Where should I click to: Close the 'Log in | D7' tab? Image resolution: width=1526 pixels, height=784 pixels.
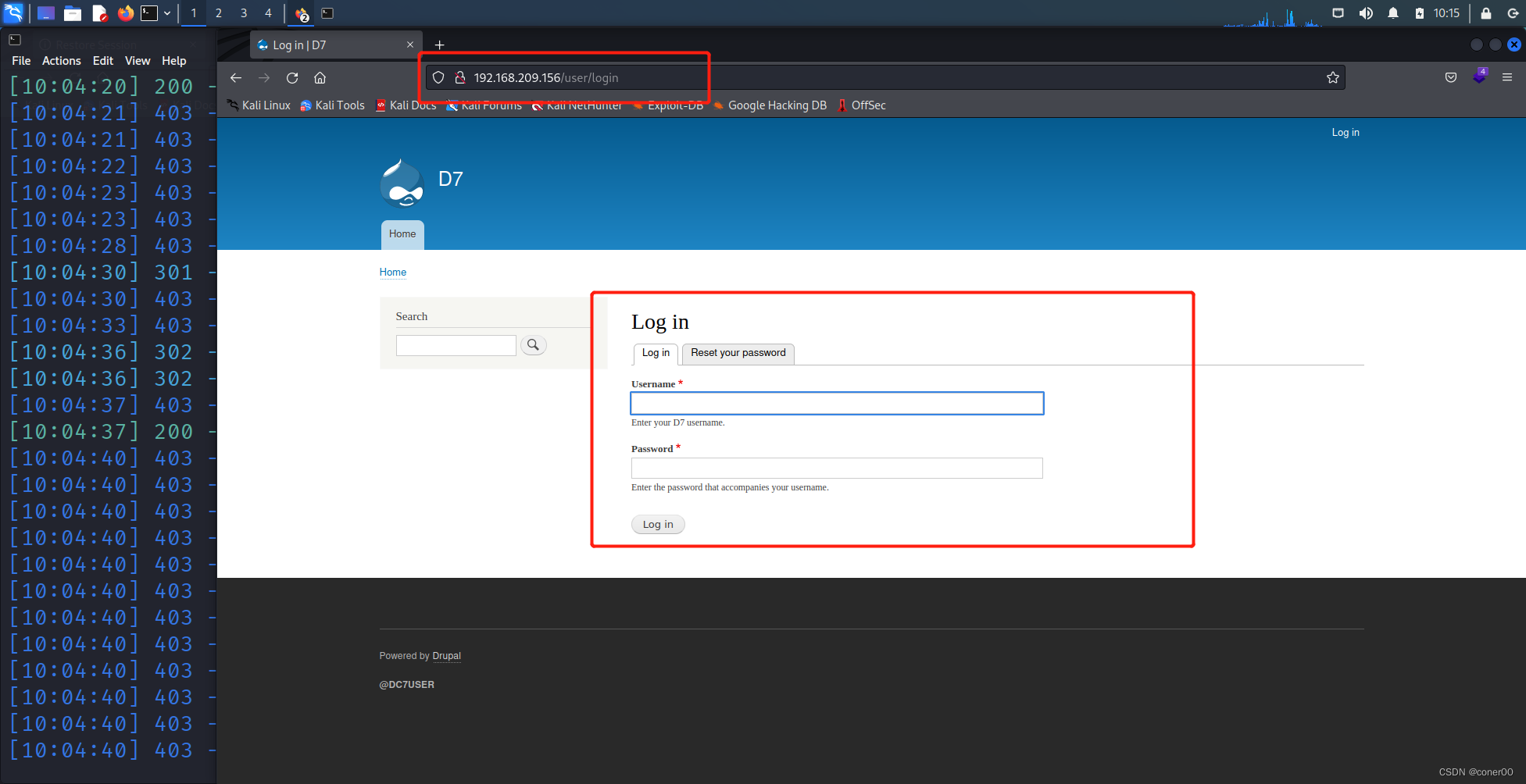(x=410, y=45)
